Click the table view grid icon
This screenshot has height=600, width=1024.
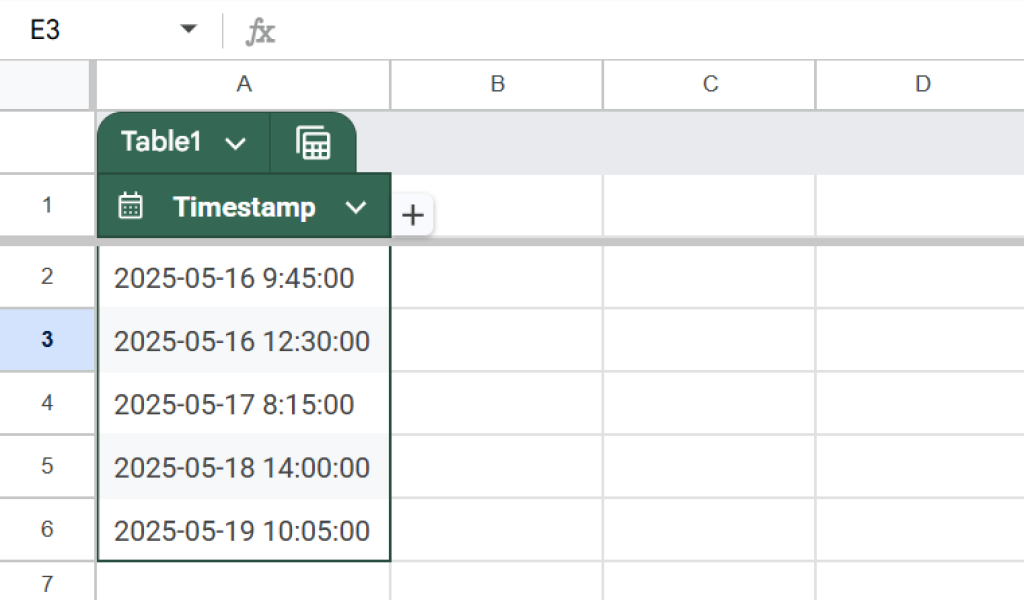pos(313,143)
